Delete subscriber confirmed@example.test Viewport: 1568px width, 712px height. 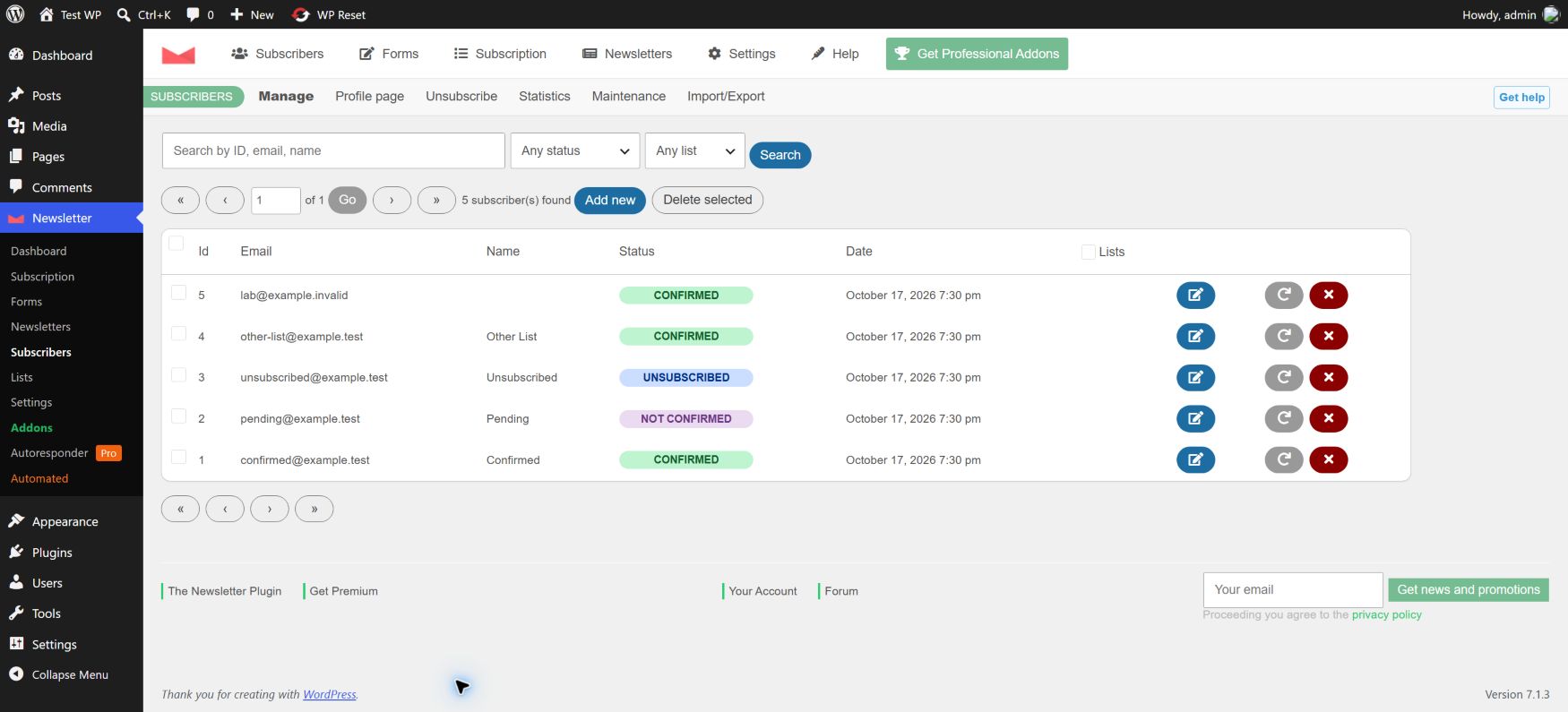click(1329, 459)
